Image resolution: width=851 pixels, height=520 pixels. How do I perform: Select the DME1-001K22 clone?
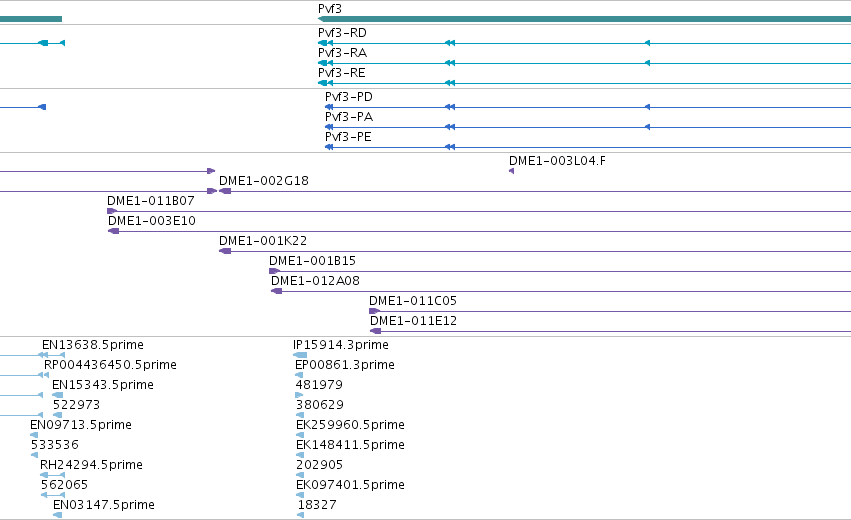pos(263,240)
